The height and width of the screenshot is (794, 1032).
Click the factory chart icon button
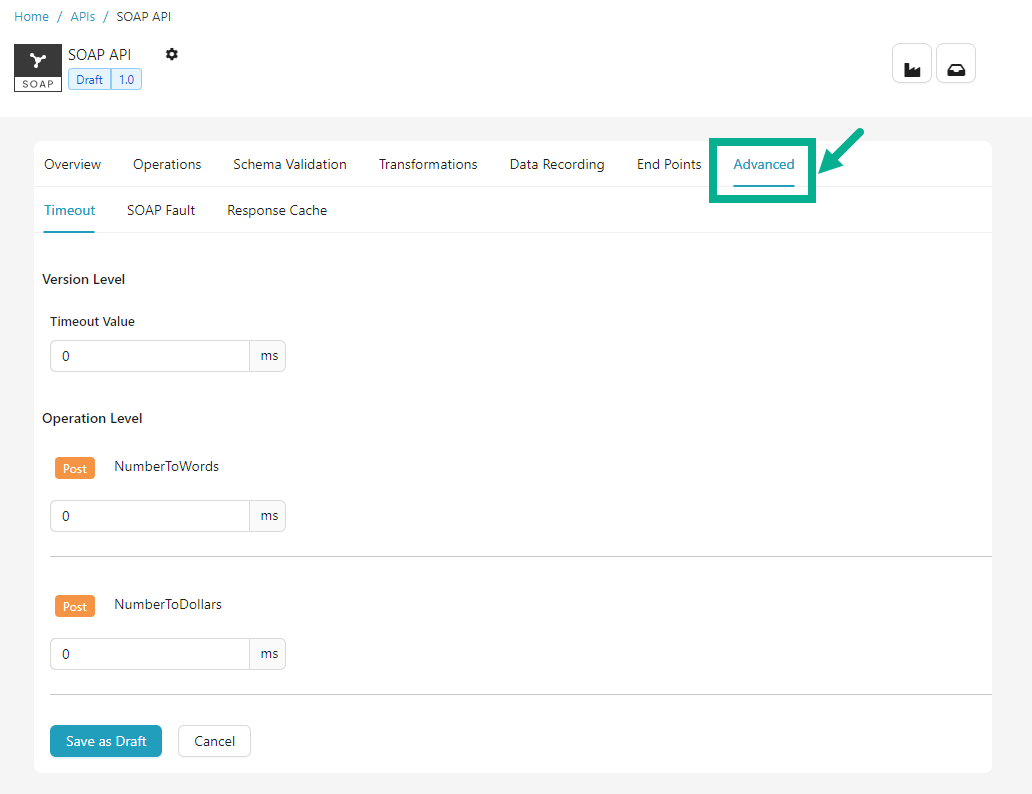coord(911,64)
